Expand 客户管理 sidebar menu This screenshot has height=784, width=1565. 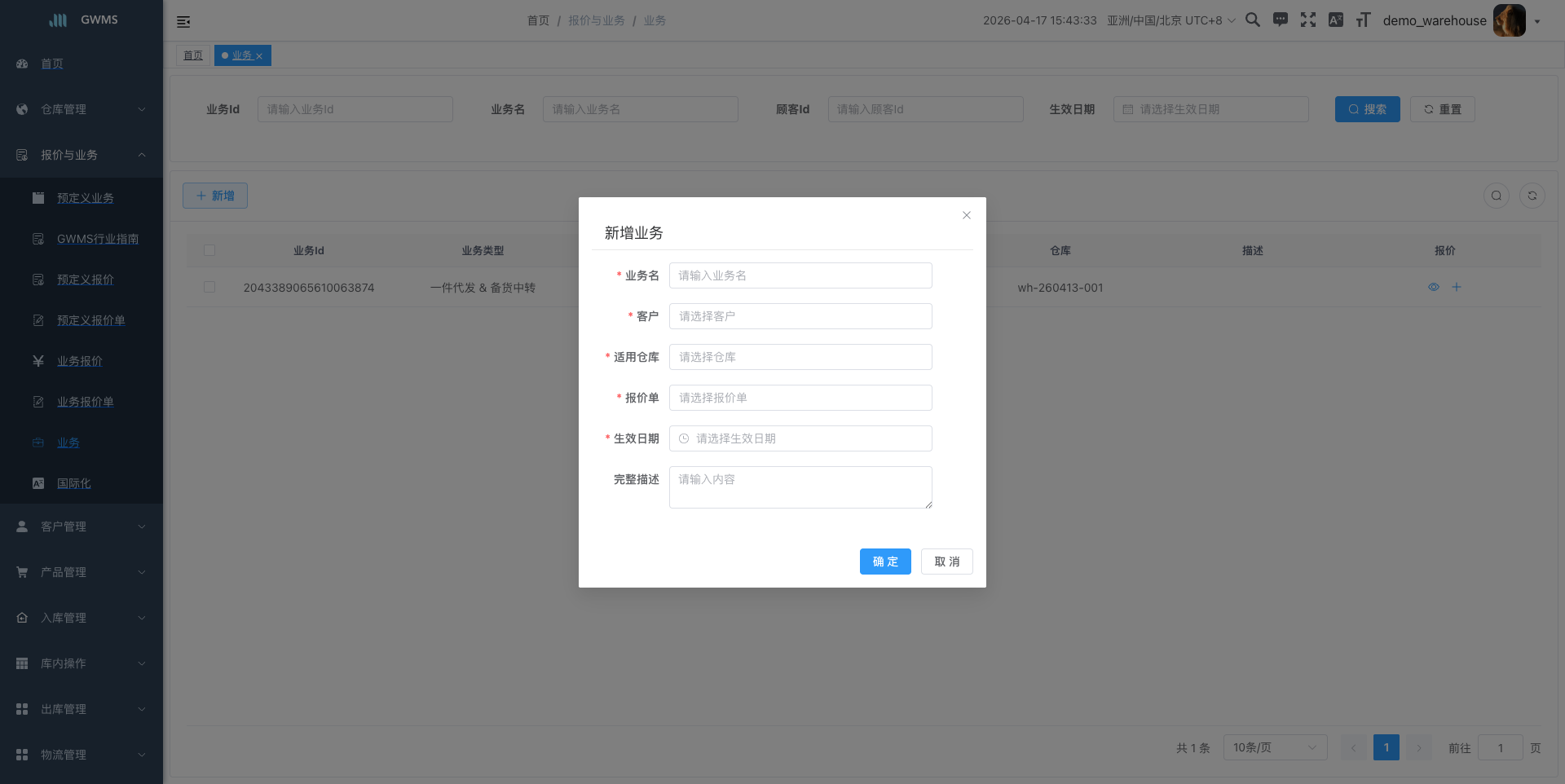coord(82,526)
